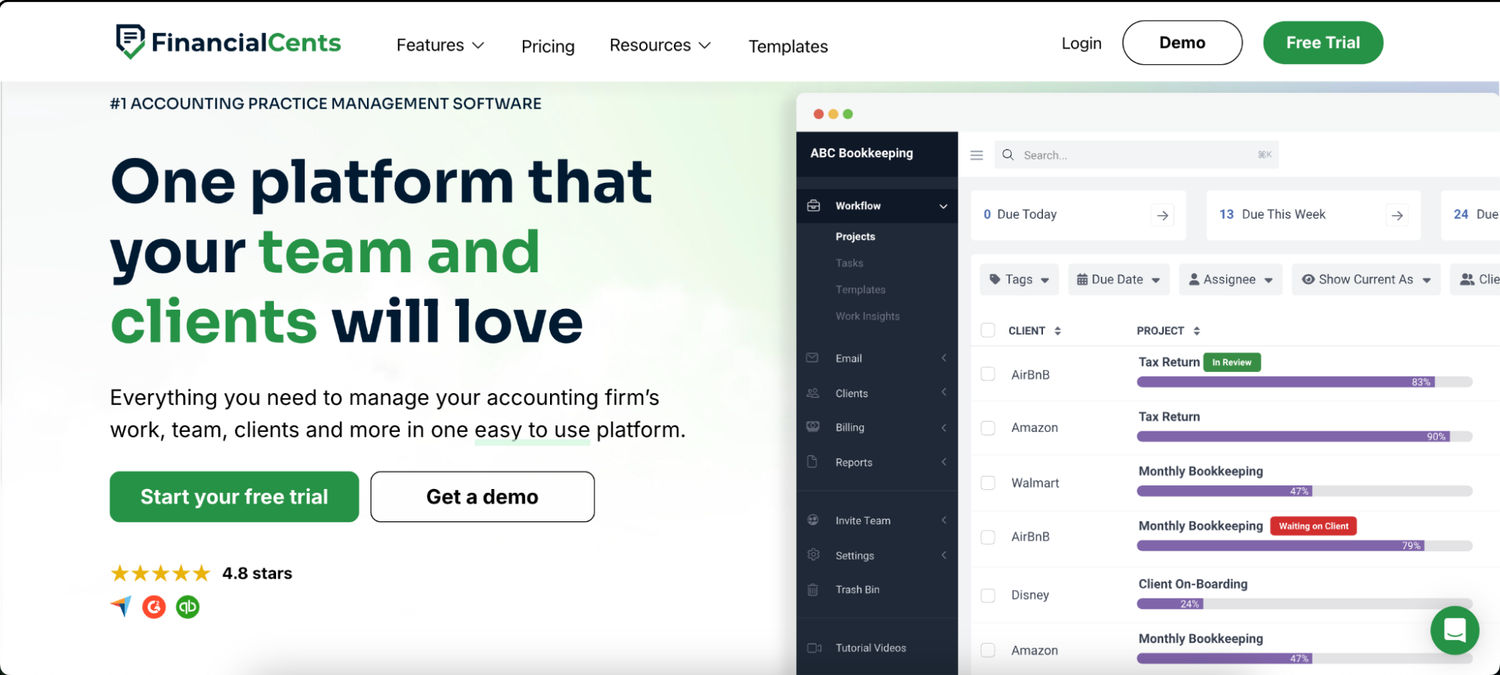
Task: Tick the Disney row checkbox
Action: 988,595
